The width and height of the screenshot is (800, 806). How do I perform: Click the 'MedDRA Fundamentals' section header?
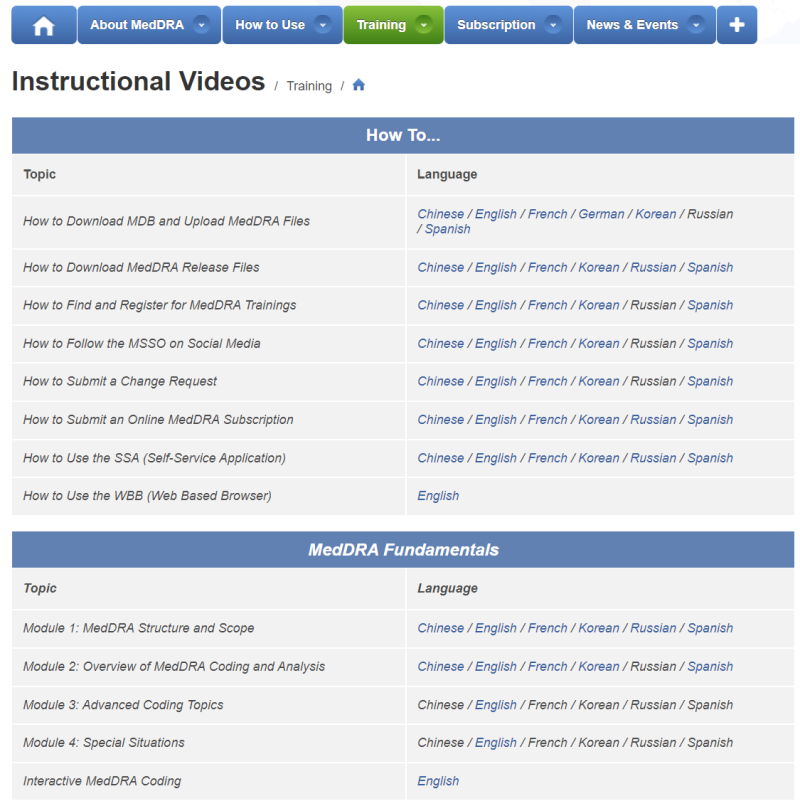(x=403, y=550)
